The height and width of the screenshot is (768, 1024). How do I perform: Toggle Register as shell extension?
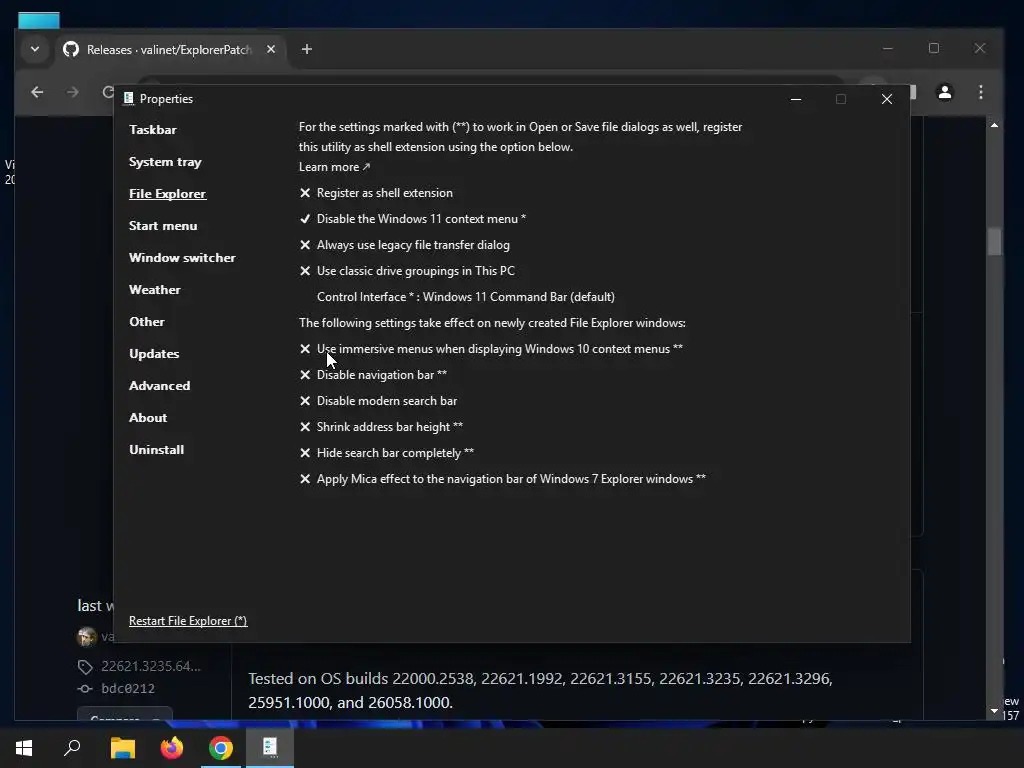(376, 193)
